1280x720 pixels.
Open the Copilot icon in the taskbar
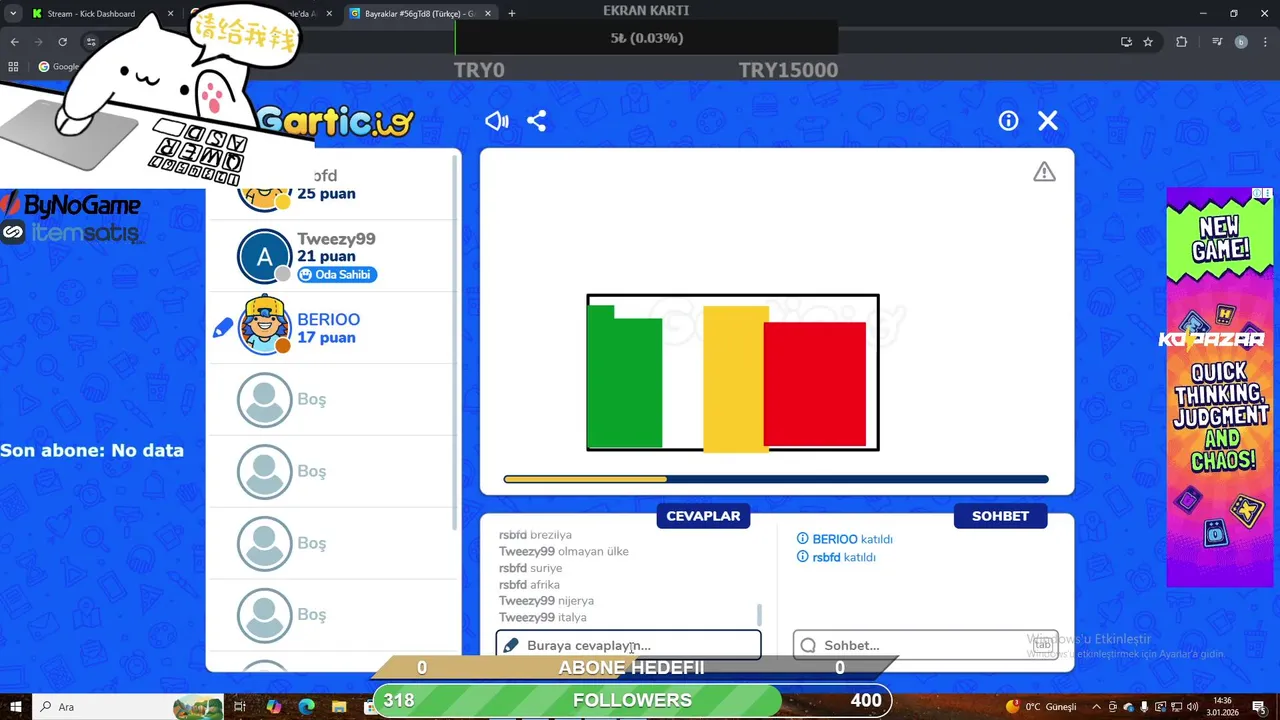(273, 707)
